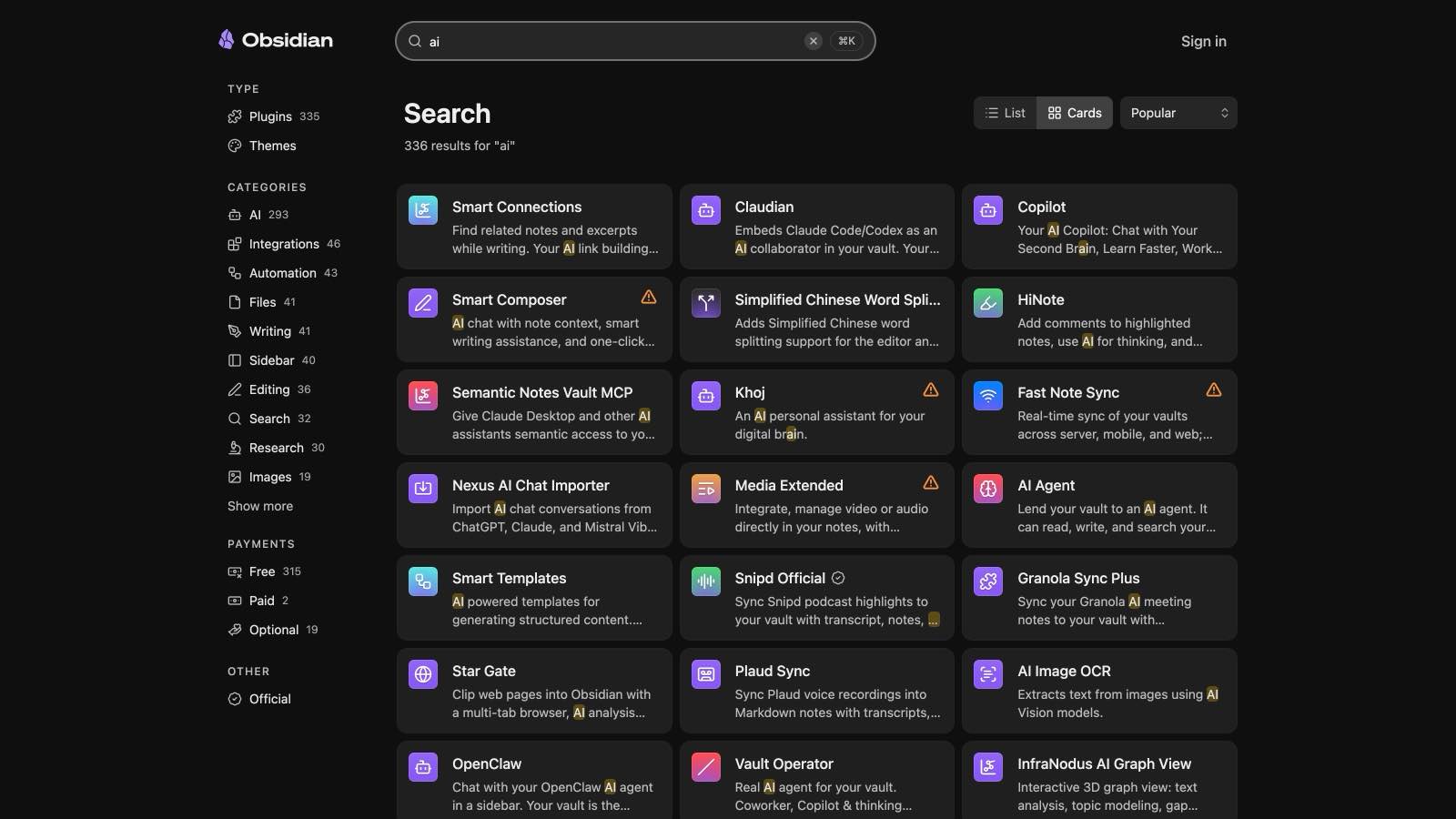Screen dimensions: 1456x819
Task: Click the Editing category pencil icon
Action: tap(235, 389)
